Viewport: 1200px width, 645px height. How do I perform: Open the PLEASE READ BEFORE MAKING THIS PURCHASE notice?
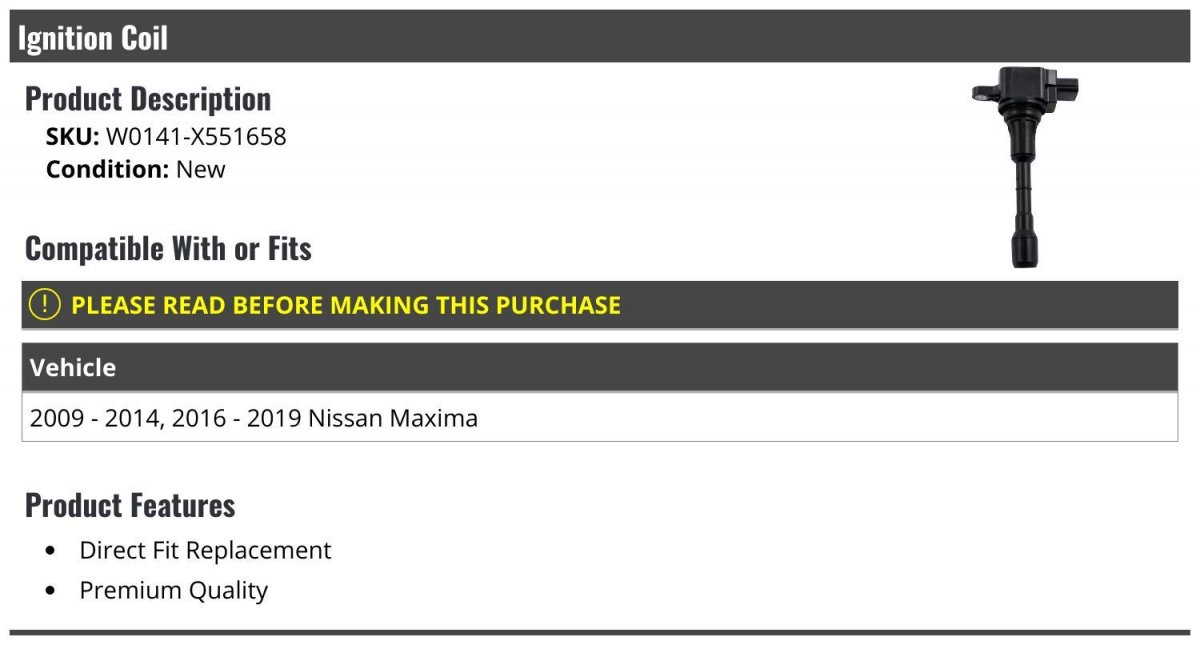[x=346, y=305]
